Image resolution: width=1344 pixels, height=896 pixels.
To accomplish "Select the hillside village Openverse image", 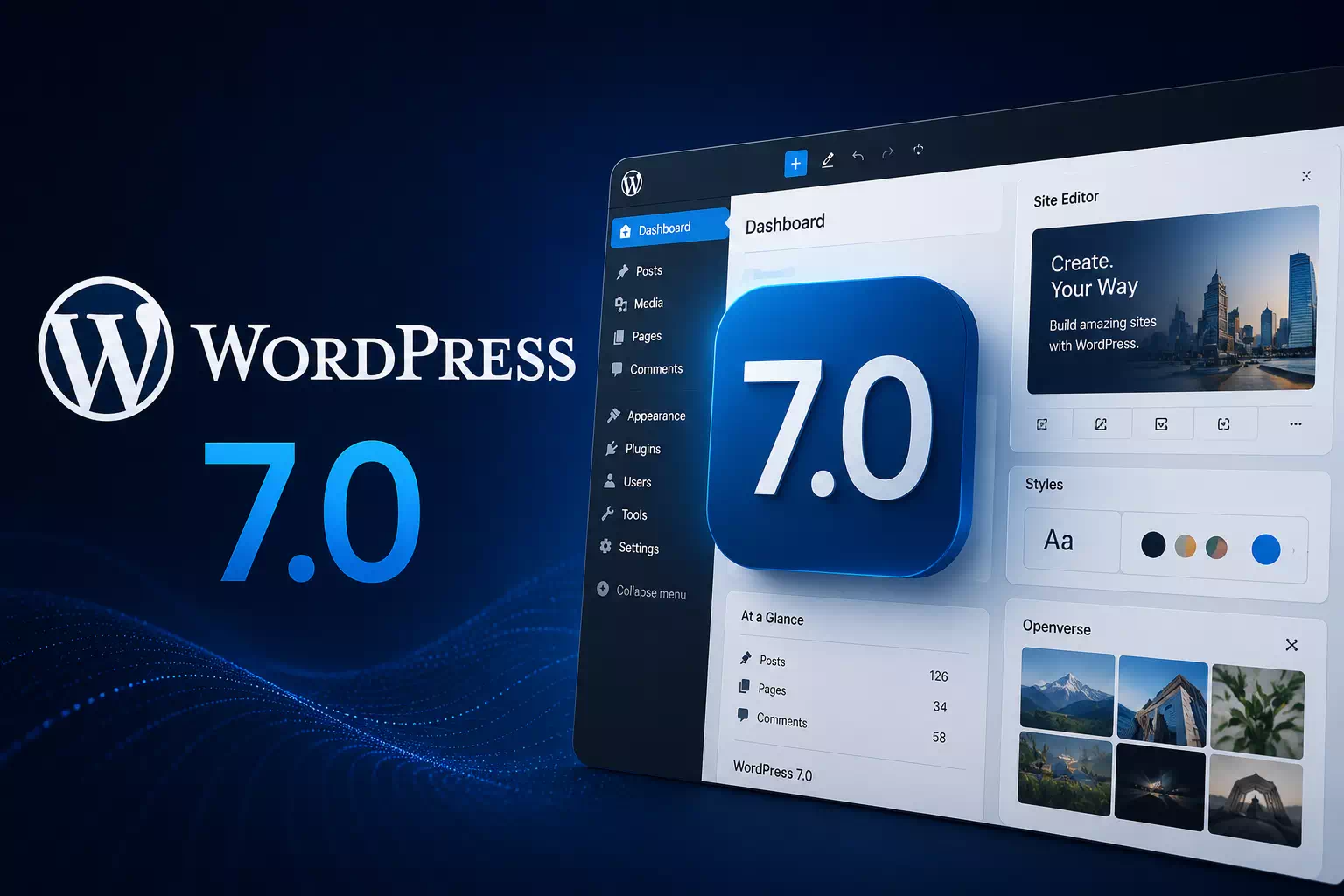I will [x=1065, y=774].
